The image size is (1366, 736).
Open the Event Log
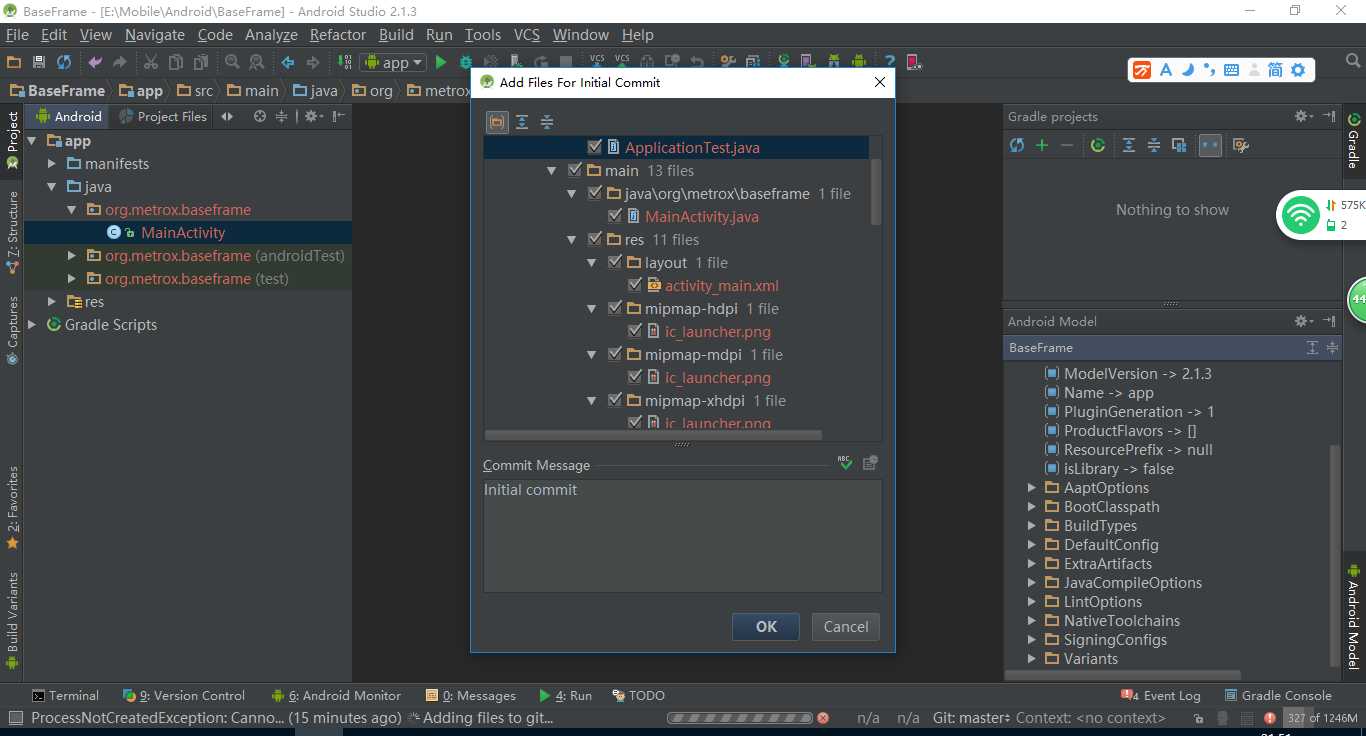coord(1160,695)
